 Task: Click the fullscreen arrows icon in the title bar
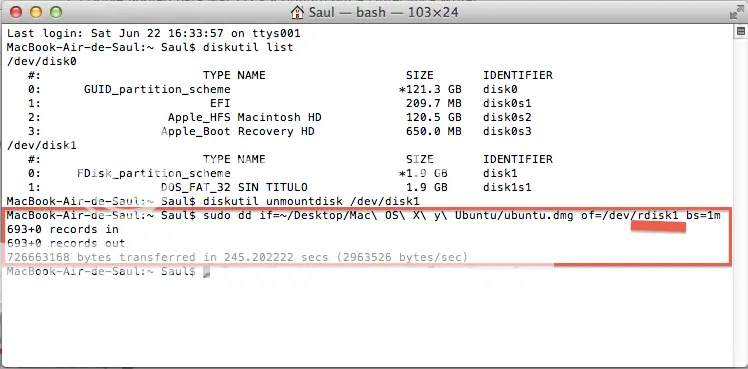pos(737,12)
